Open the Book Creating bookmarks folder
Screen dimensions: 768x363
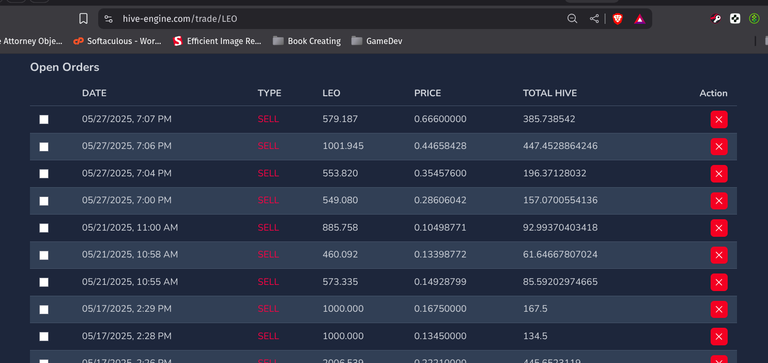tap(307, 41)
